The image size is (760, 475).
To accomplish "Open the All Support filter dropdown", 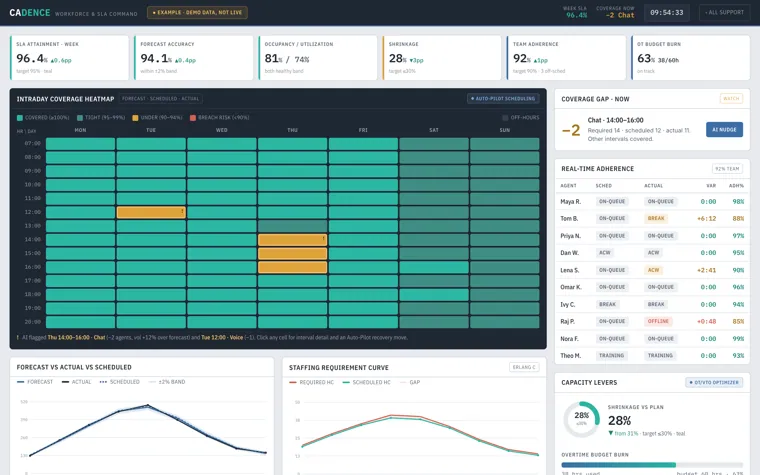I will pos(725,13).
